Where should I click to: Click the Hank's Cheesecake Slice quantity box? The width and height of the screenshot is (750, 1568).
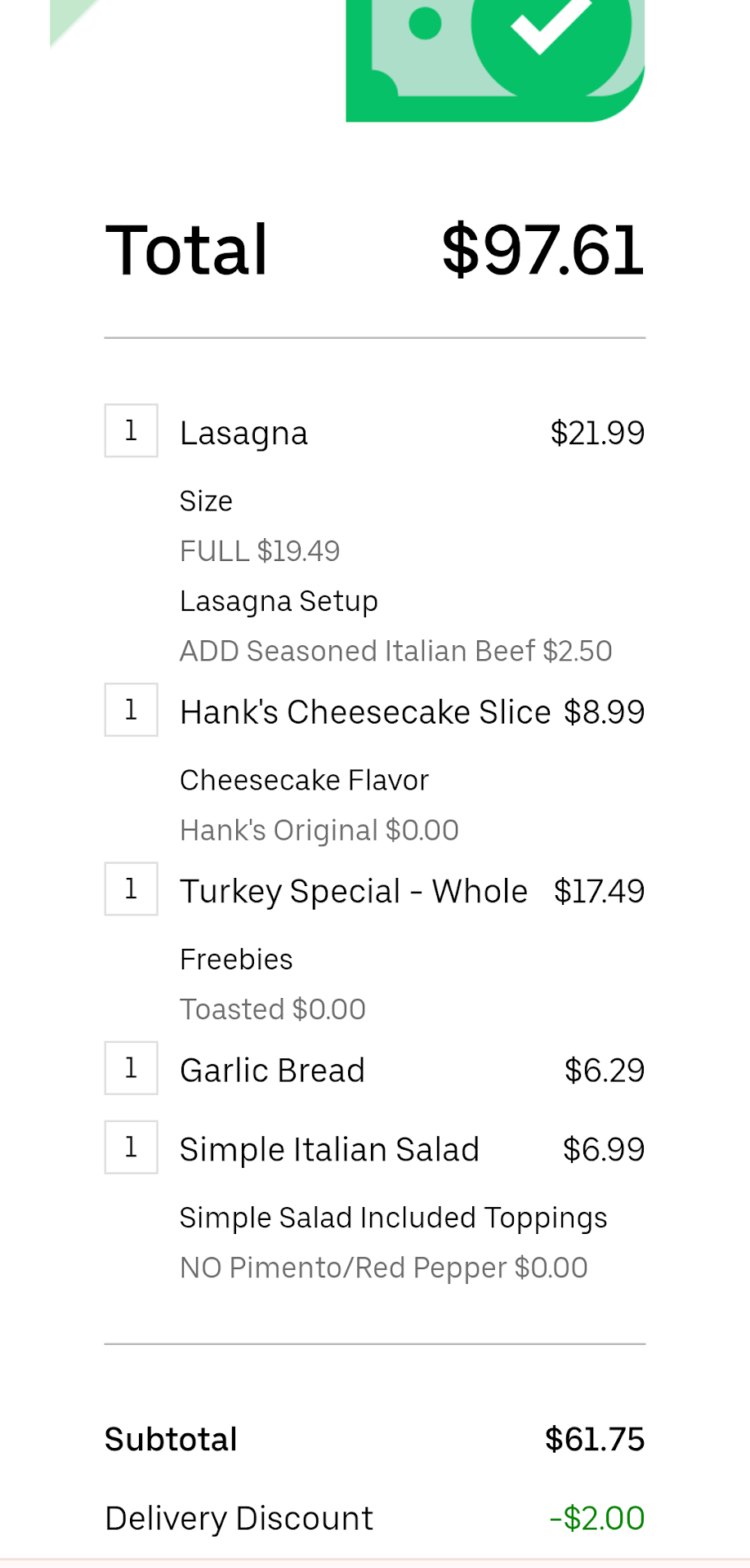point(131,710)
